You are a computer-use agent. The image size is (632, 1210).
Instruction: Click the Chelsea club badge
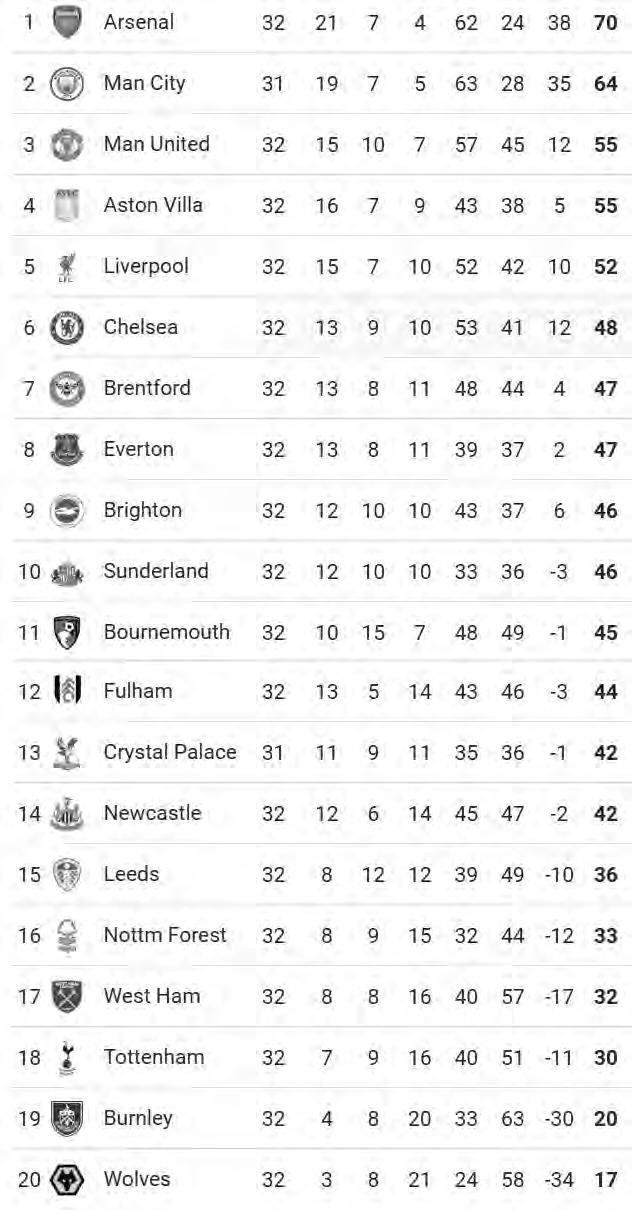click(x=67, y=327)
